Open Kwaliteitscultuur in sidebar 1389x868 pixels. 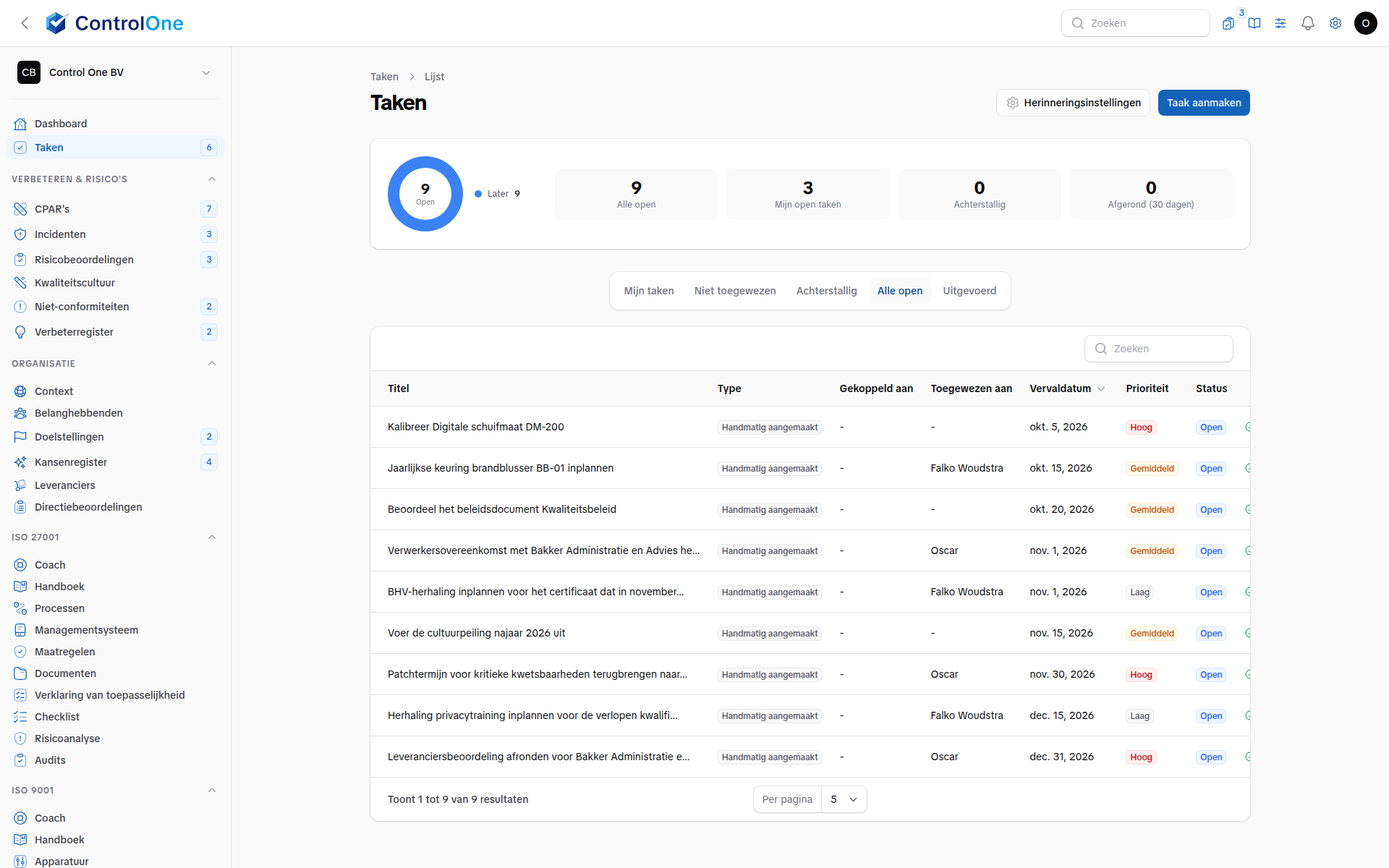click(115, 283)
